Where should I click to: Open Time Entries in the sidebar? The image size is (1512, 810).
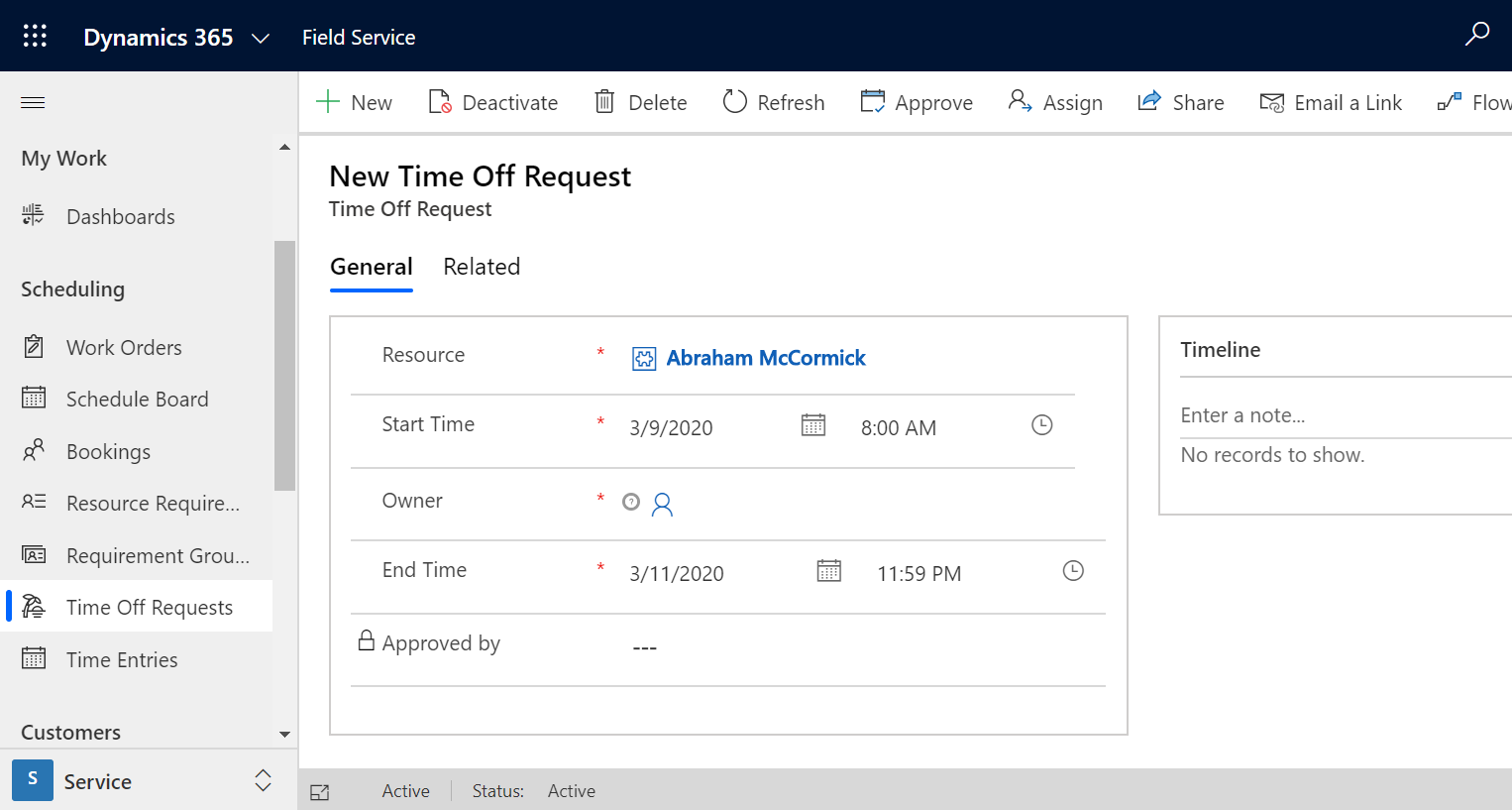[x=122, y=660]
